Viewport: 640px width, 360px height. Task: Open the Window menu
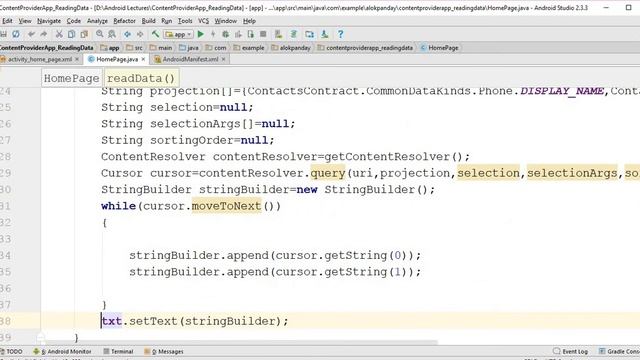pyautogui.click(x=225, y=21)
